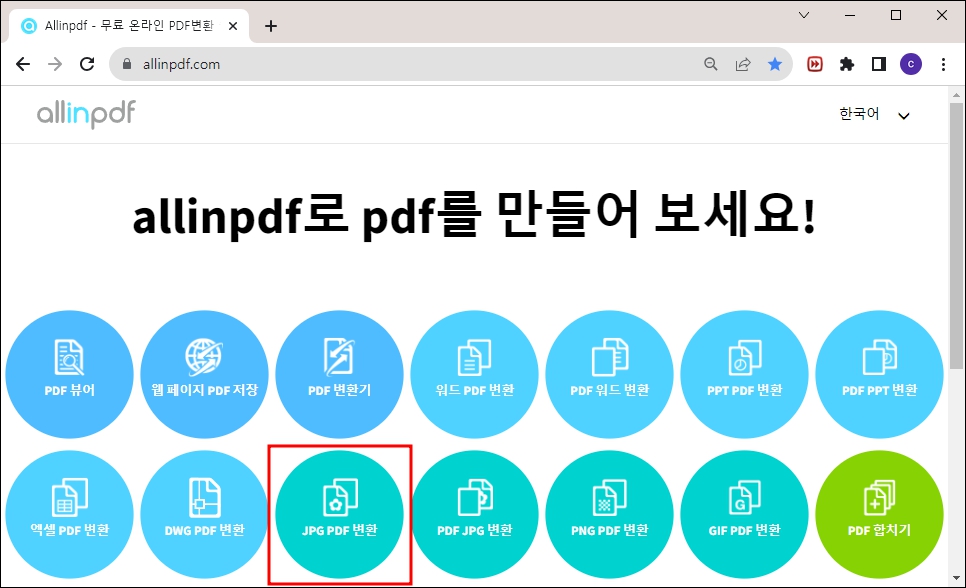Open 웹 페이지 PDF 저장 tool
Viewport: 966px width, 588px height.
click(x=205, y=374)
